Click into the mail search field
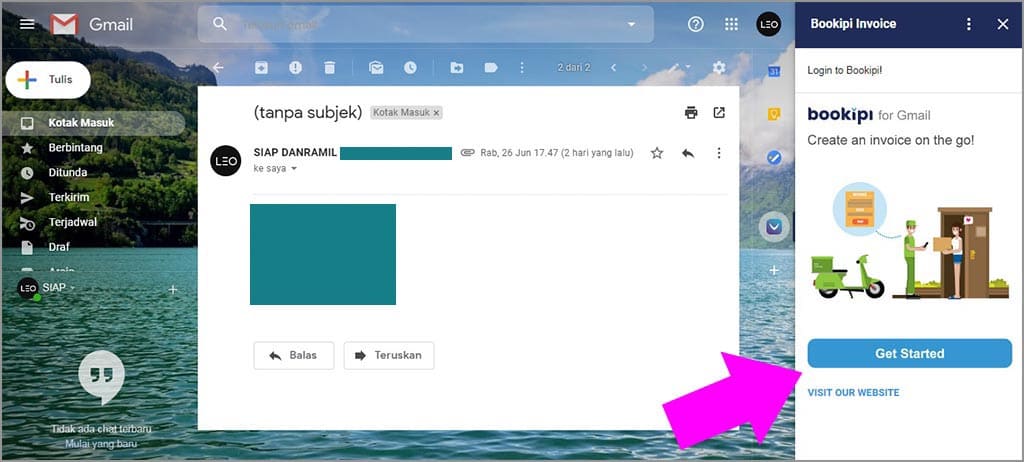Image resolution: width=1024 pixels, height=462 pixels. pyautogui.click(x=424, y=25)
